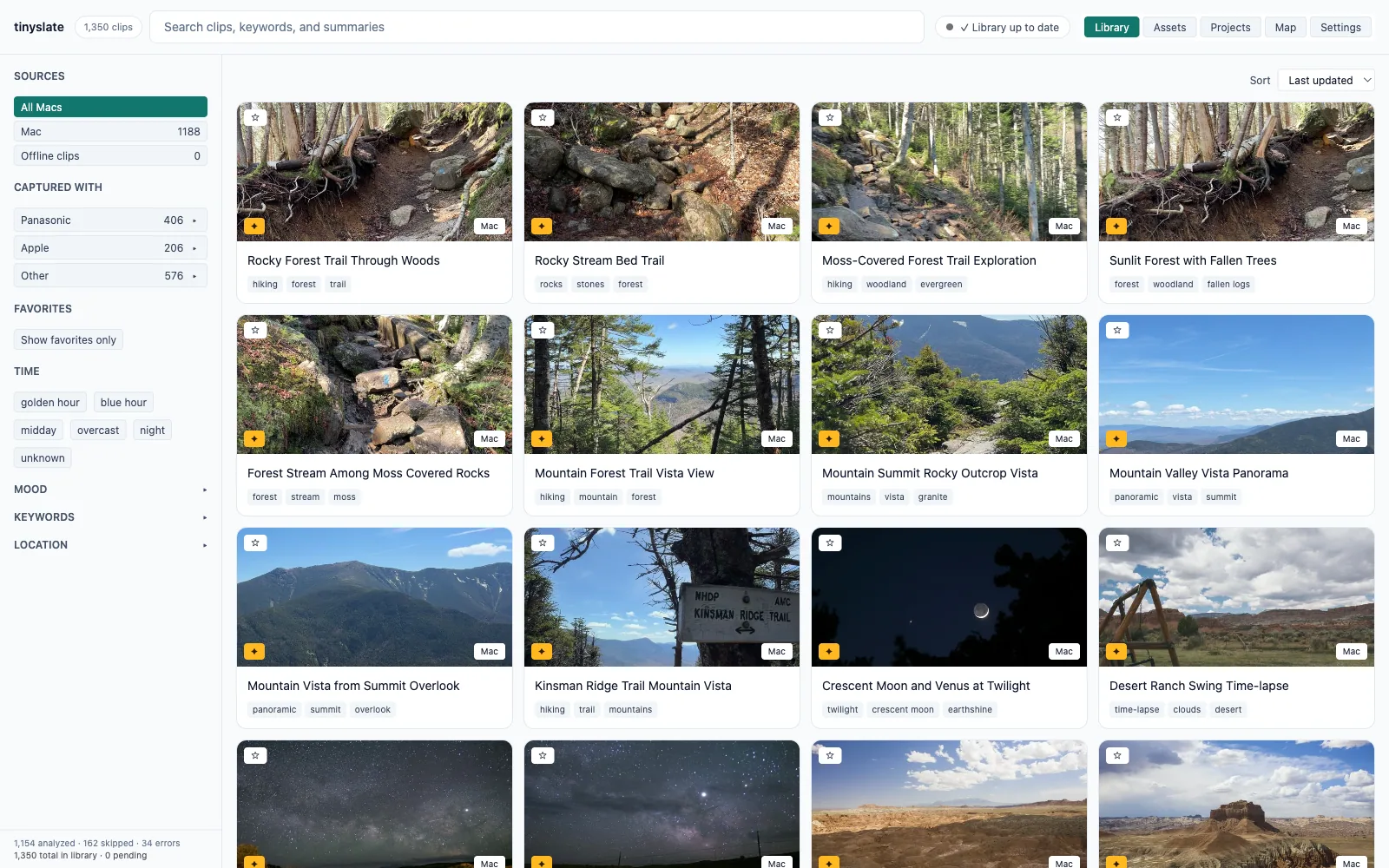This screenshot has width=1389, height=868.
Task: Click the tinyslate app logo text
Action: [39, 27]
